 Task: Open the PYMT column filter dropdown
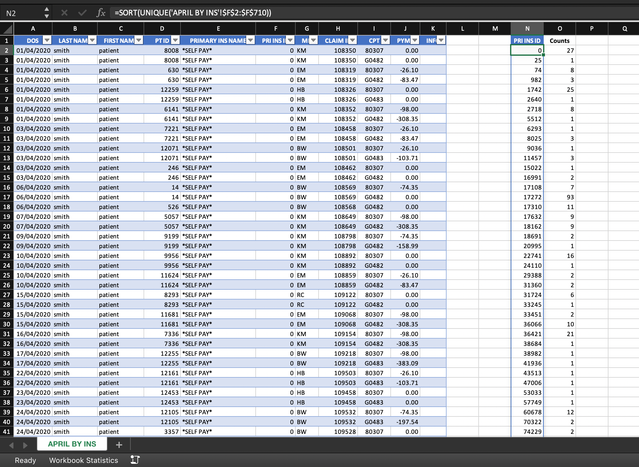[x=415, y=40]
